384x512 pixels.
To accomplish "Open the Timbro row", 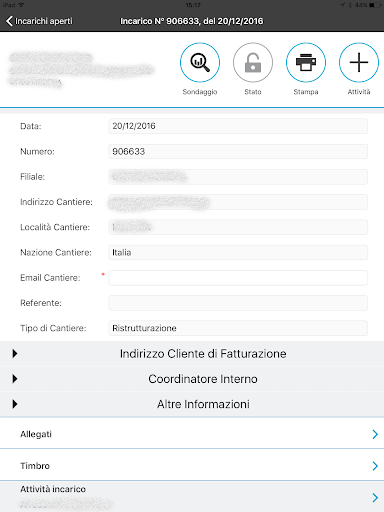I will click(x=192, y=465).
